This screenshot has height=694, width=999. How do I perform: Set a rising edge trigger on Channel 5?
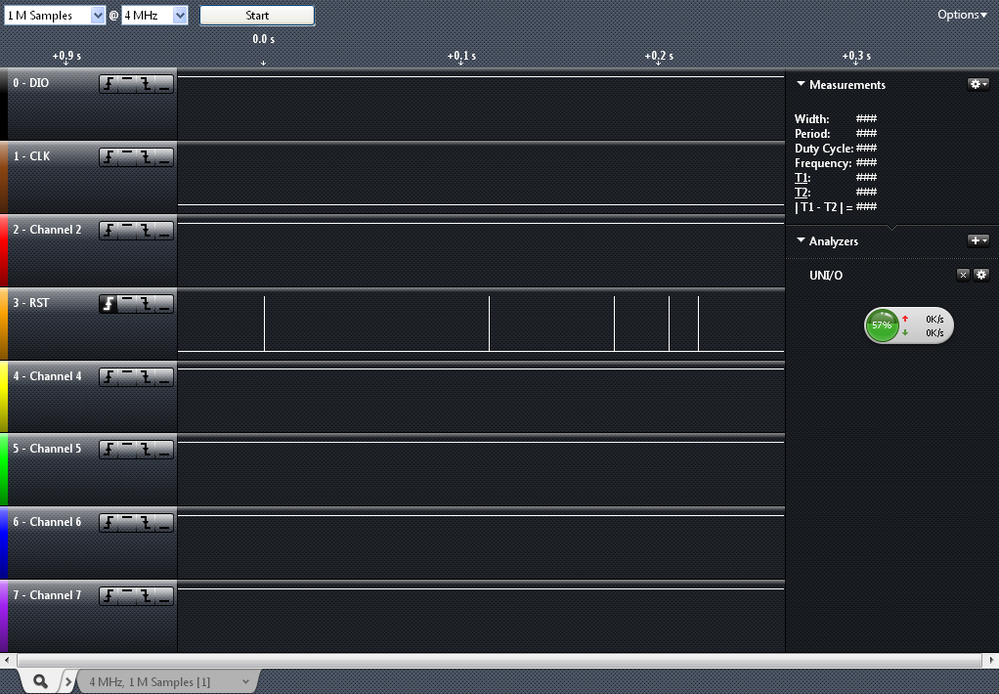tap(110, 450)
